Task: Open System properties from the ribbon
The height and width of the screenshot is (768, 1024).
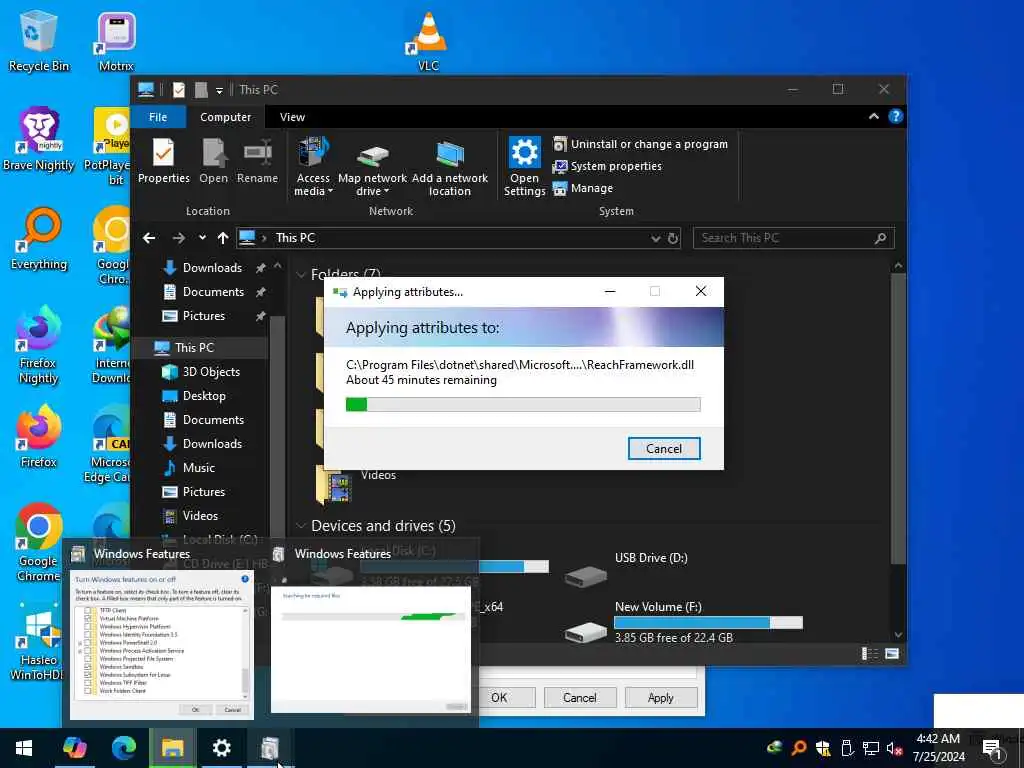Action: pyautogui.click(x=607, y=166)
